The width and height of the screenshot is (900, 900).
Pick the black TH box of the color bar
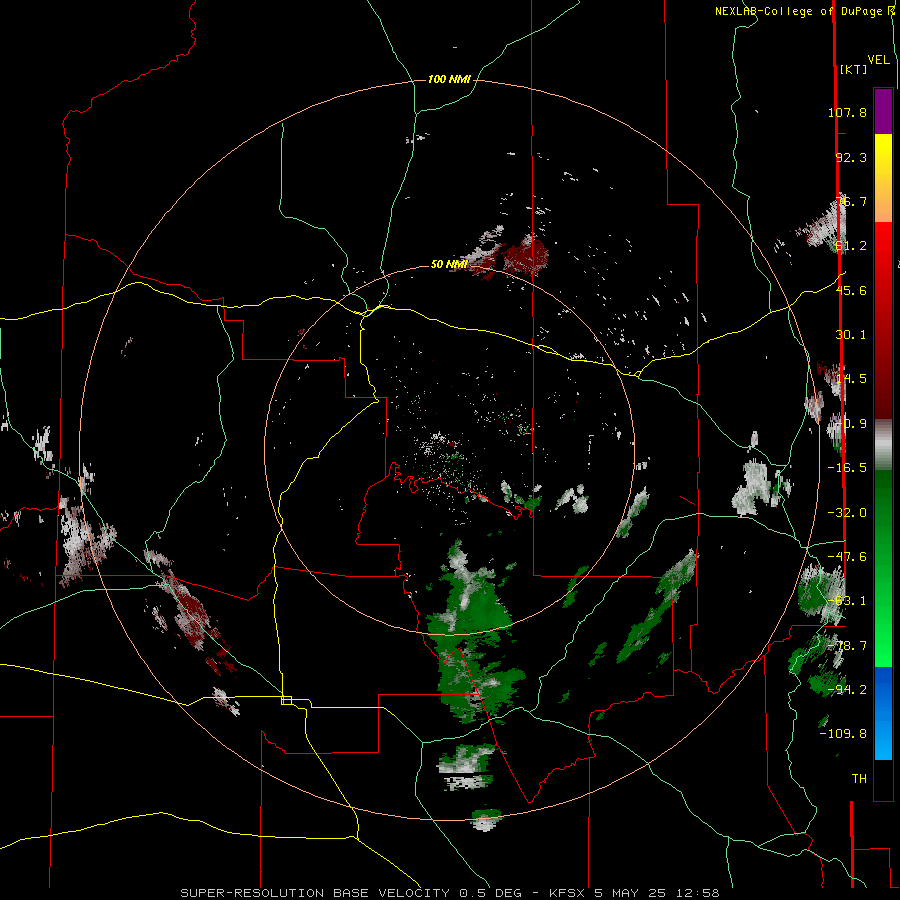pyautogui.click(x=883, y=780)
